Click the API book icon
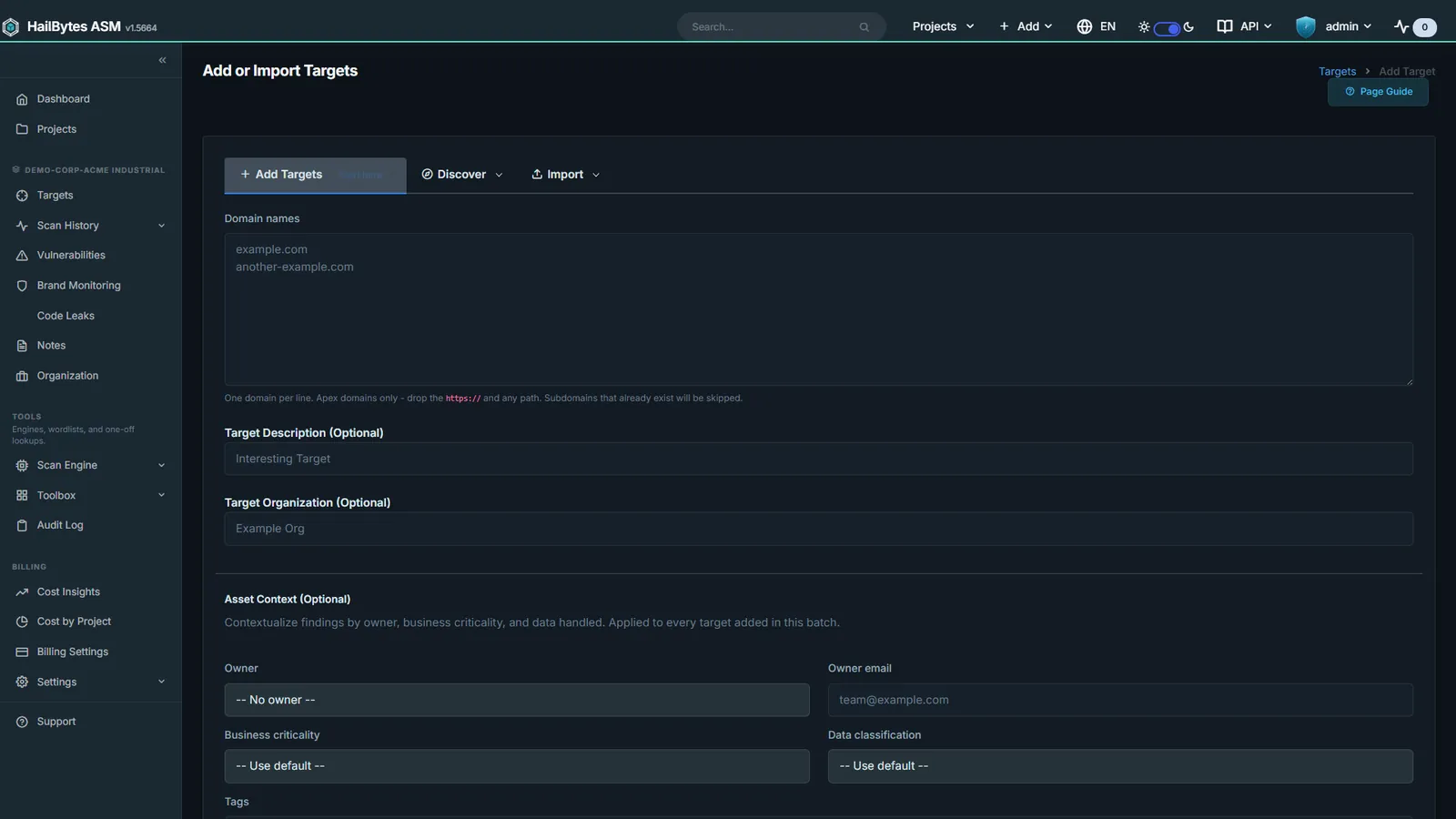Viewport: 1456px width, 819px height. [1225, 26]
